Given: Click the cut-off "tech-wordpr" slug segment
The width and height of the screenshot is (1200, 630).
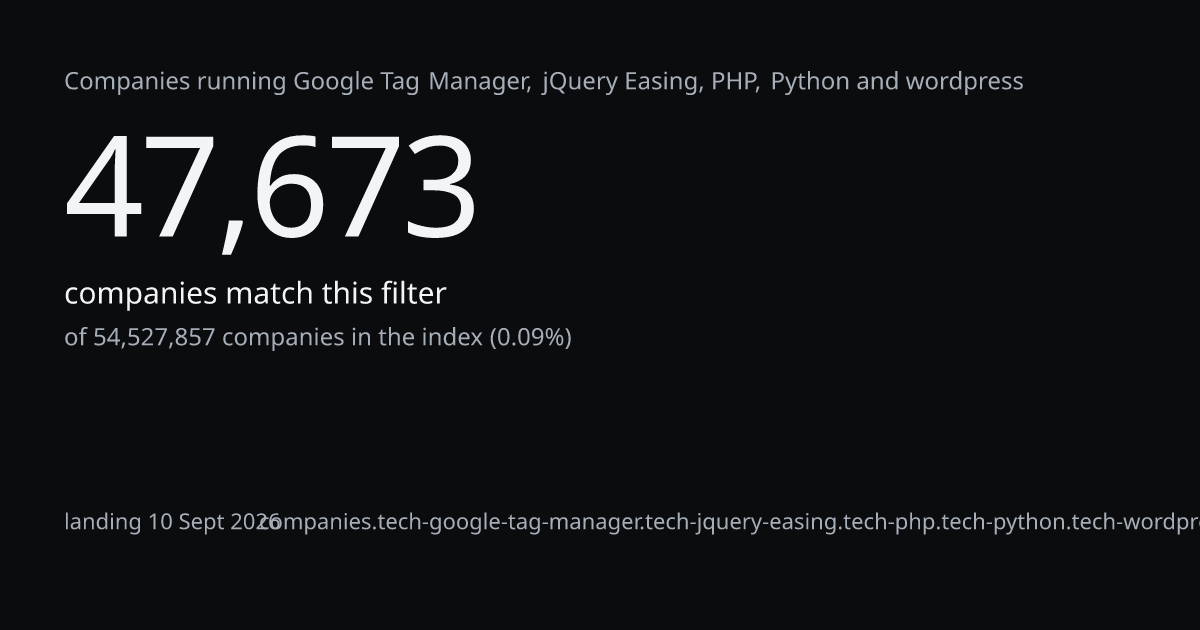Looking at the screenshot, I should 1135,522.
